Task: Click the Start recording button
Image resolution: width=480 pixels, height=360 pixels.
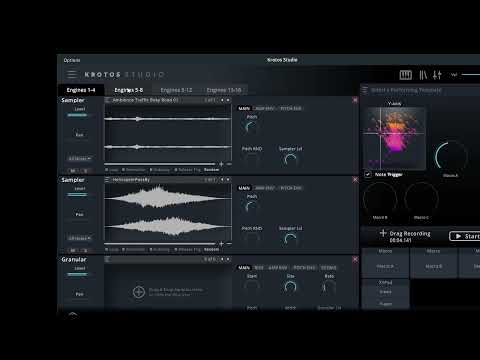Action: [465, 236]
